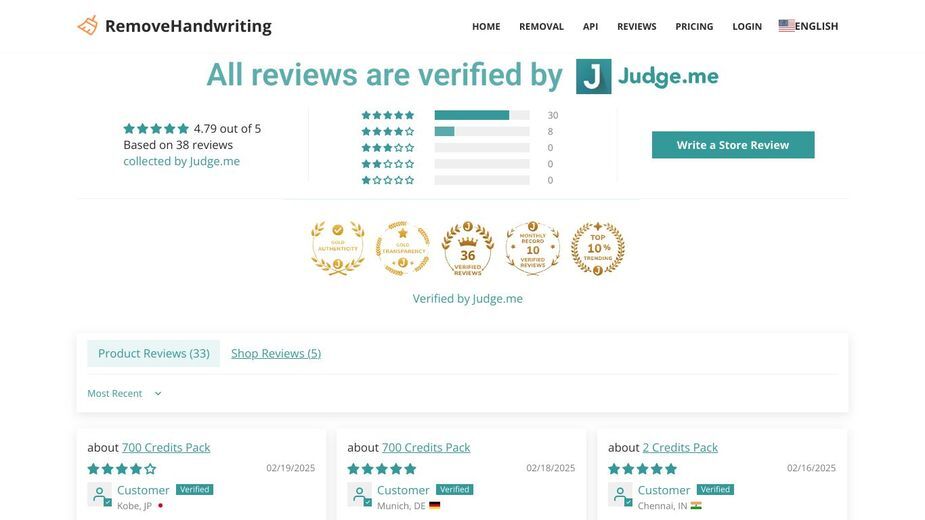Screen dimensions: 925x520
Task: Click the Top 10% Trending badge
Action: pyautogui.click(x=598, y=248)
